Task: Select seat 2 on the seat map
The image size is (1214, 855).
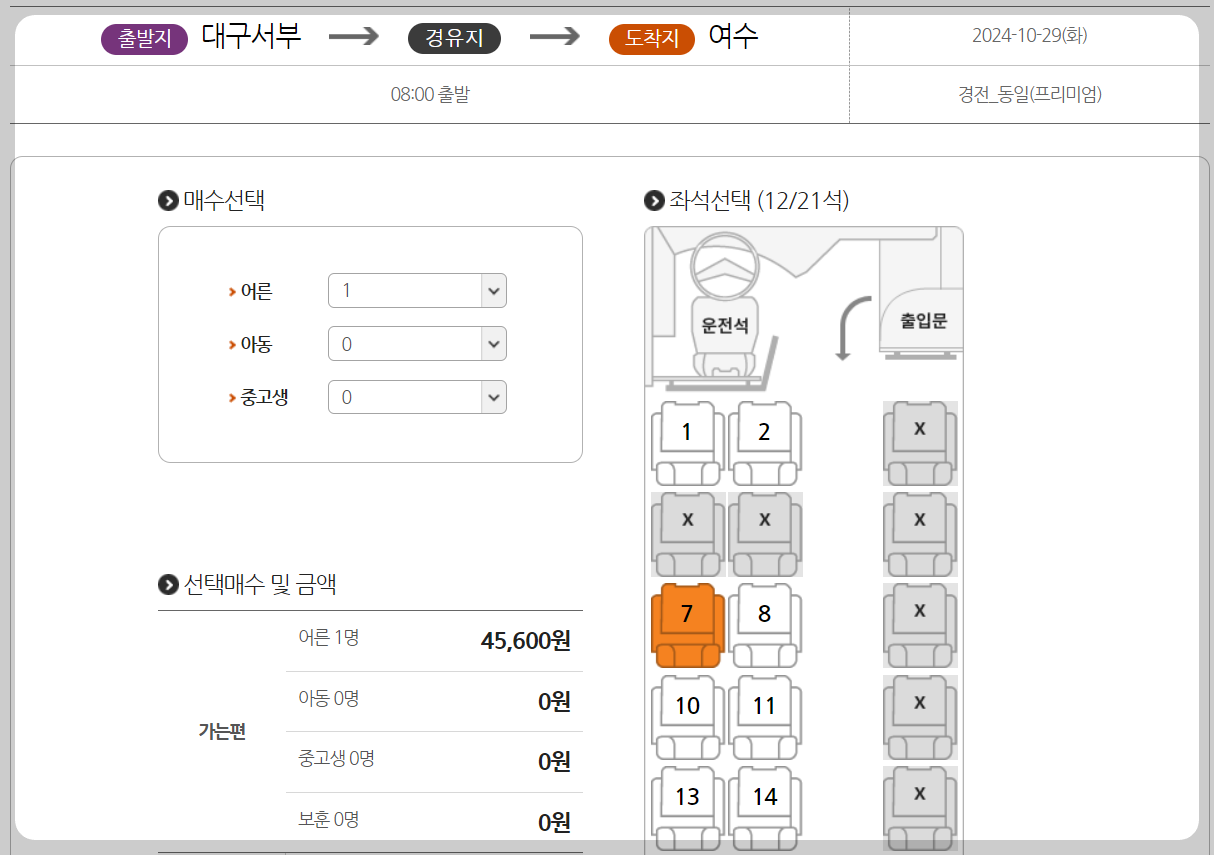Action: (x=764, y=432)
